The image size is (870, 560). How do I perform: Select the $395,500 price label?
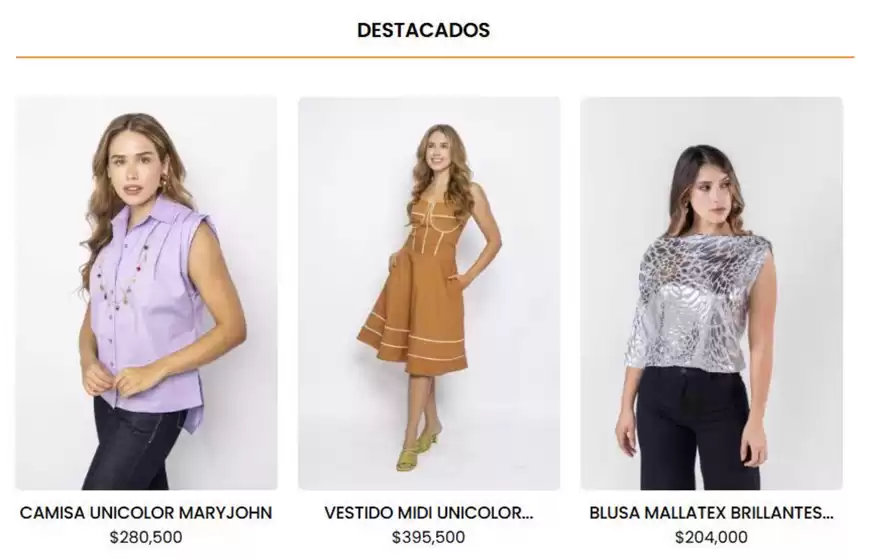point(428,537)
